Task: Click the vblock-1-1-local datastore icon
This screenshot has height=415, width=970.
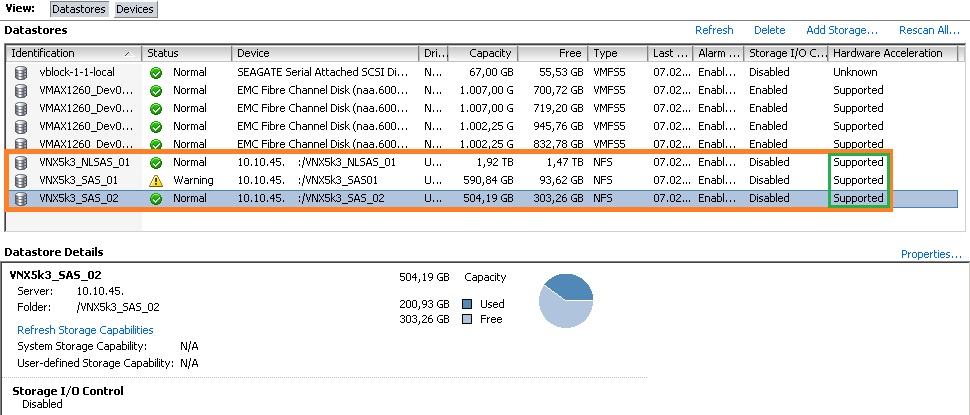Action: coord(21,72)
